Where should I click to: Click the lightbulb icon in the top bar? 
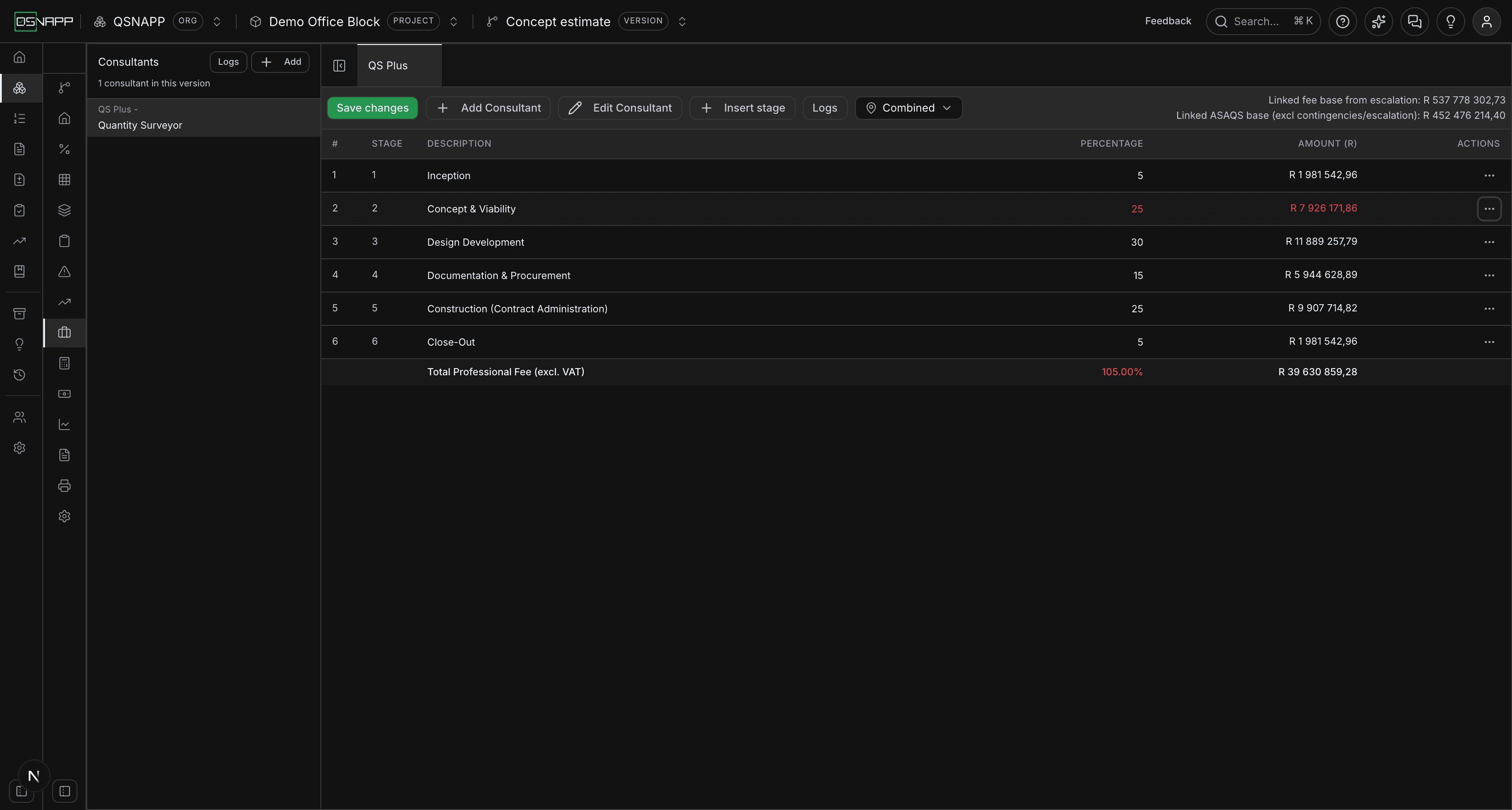pos(1450,22)
